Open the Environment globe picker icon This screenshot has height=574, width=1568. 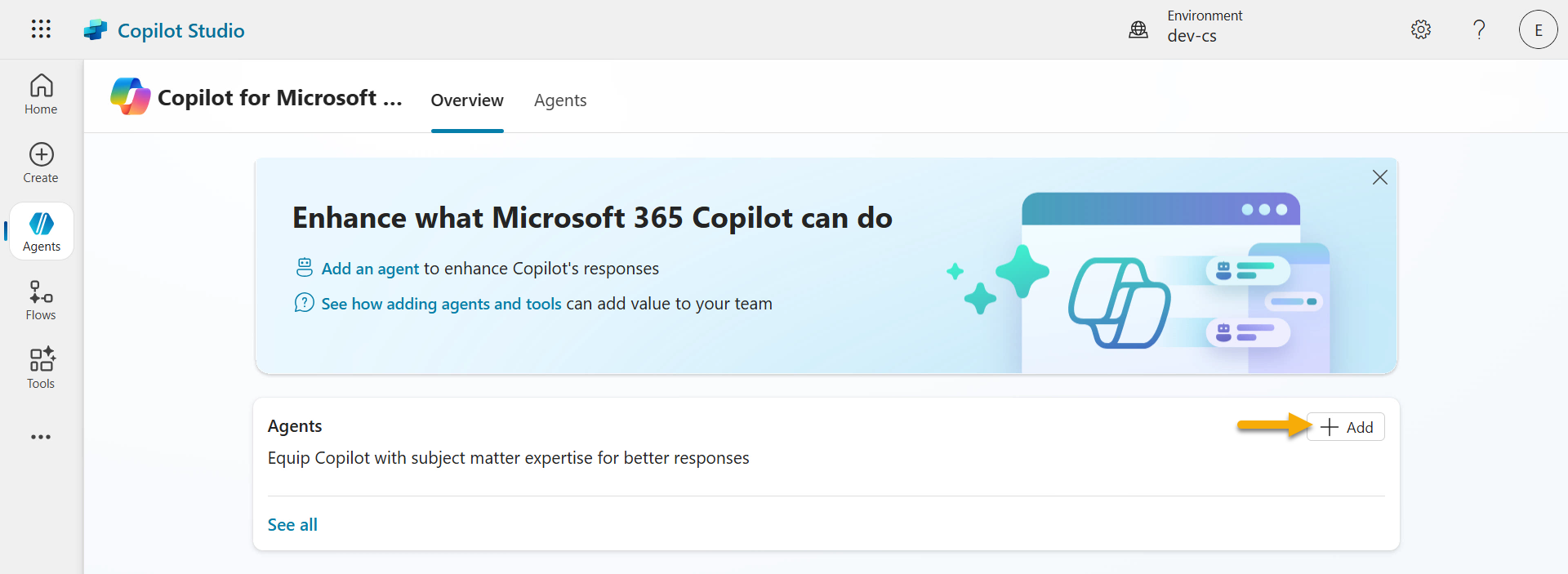click(x=1138, y=30)
